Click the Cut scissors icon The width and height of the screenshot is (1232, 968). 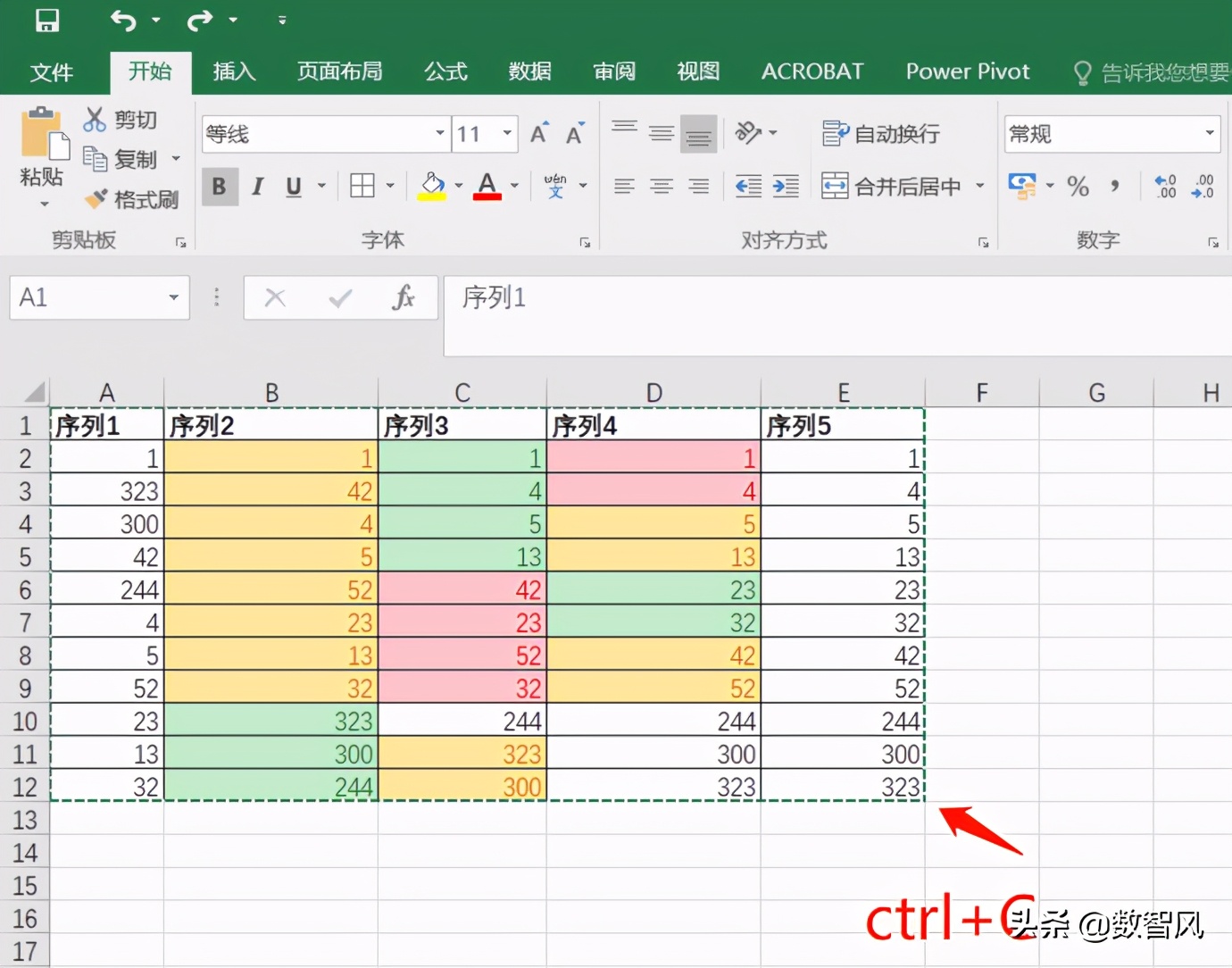coord(95,119)
